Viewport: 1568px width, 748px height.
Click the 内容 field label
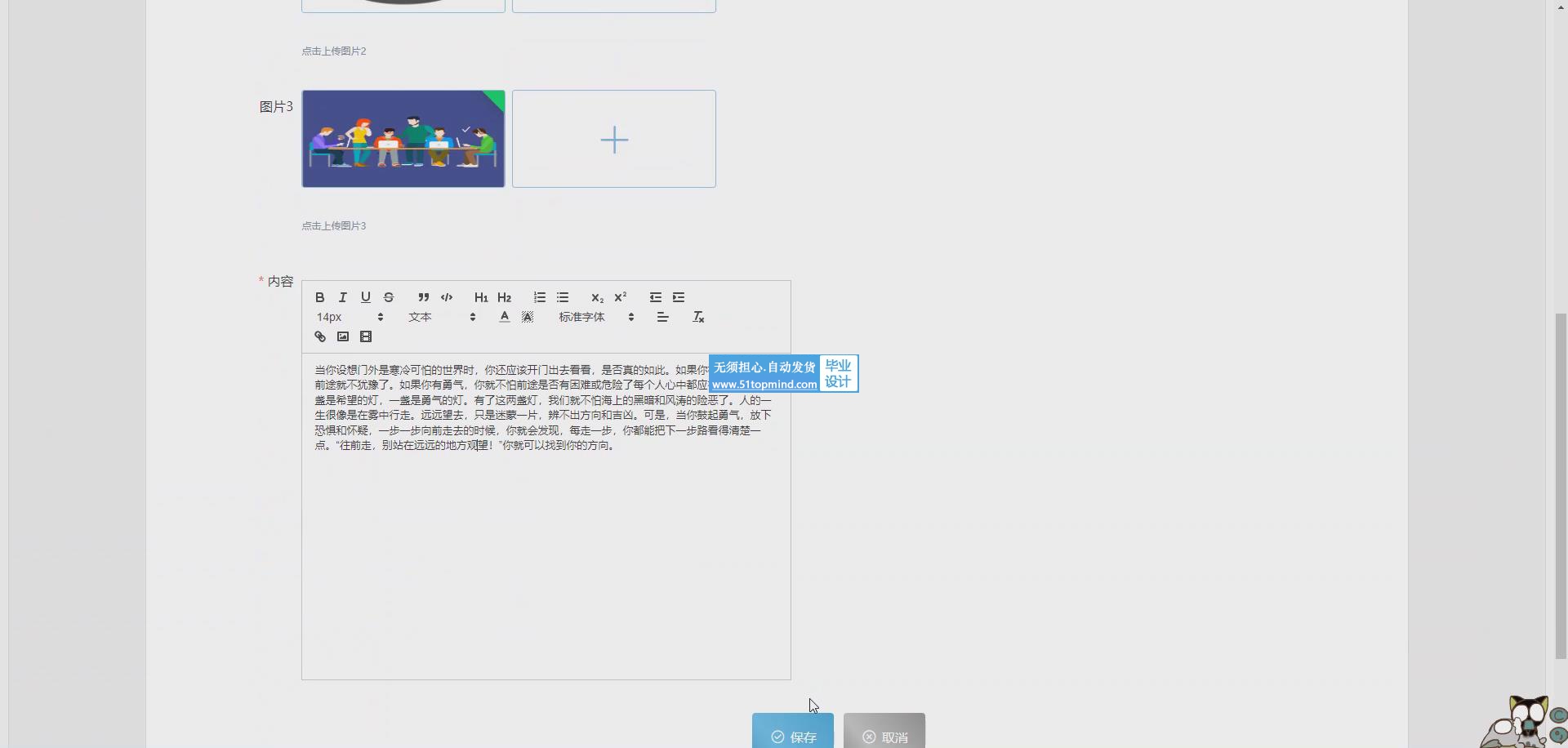tap(280, 282)
